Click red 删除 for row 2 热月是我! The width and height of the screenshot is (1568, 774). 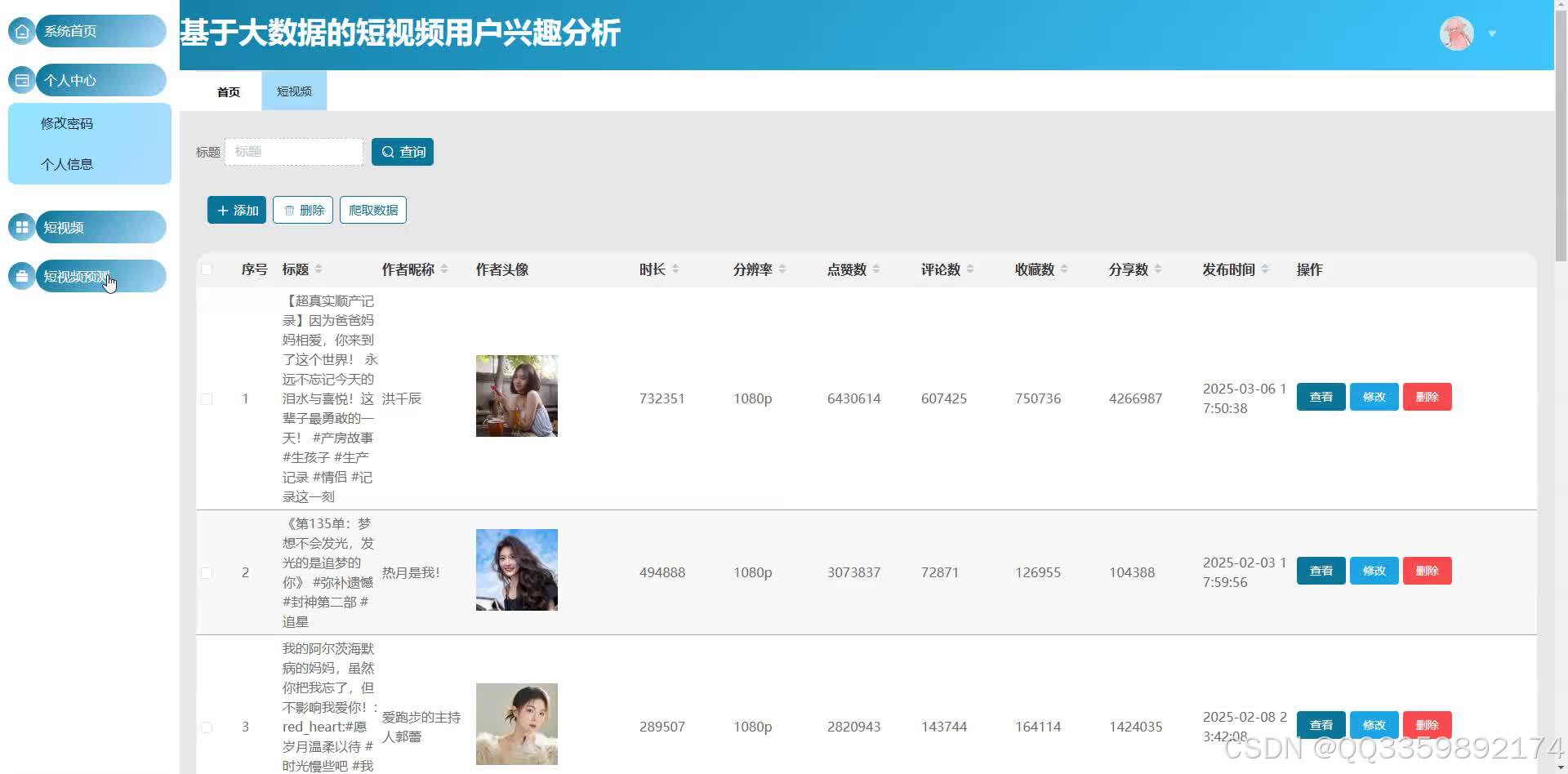click(1428, 571)
